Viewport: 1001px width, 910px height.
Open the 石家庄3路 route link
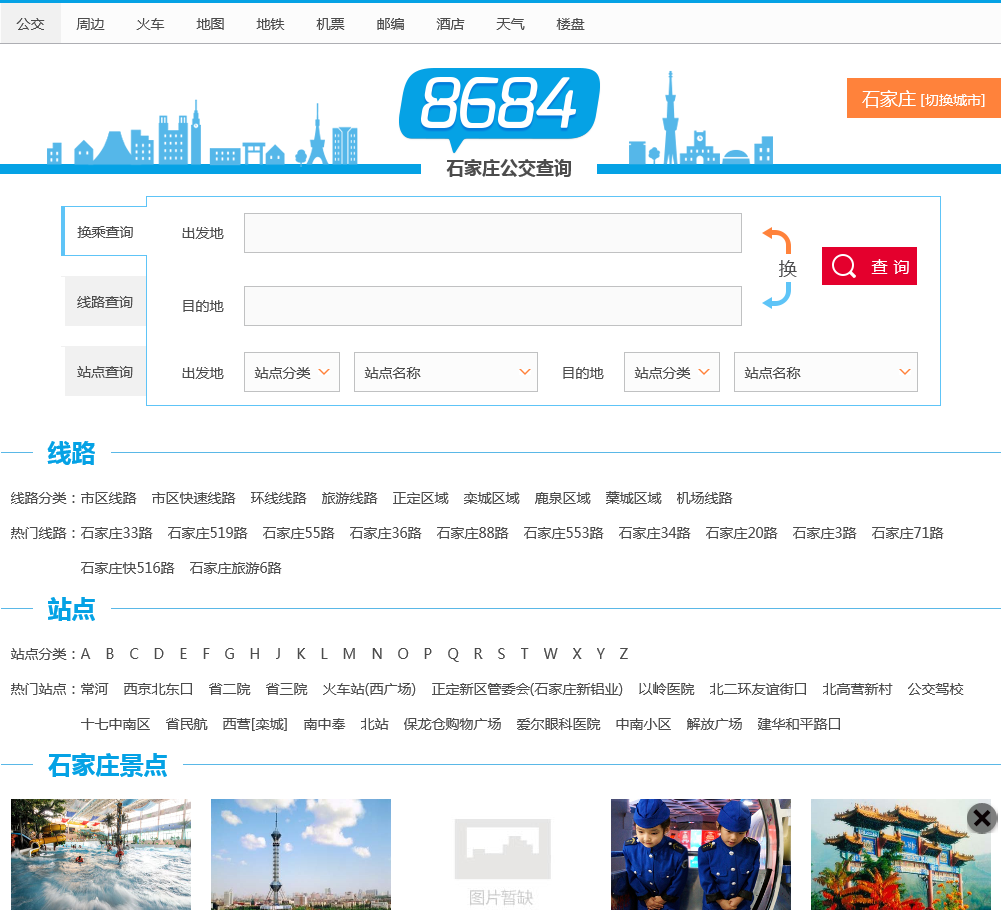point(824,533)
